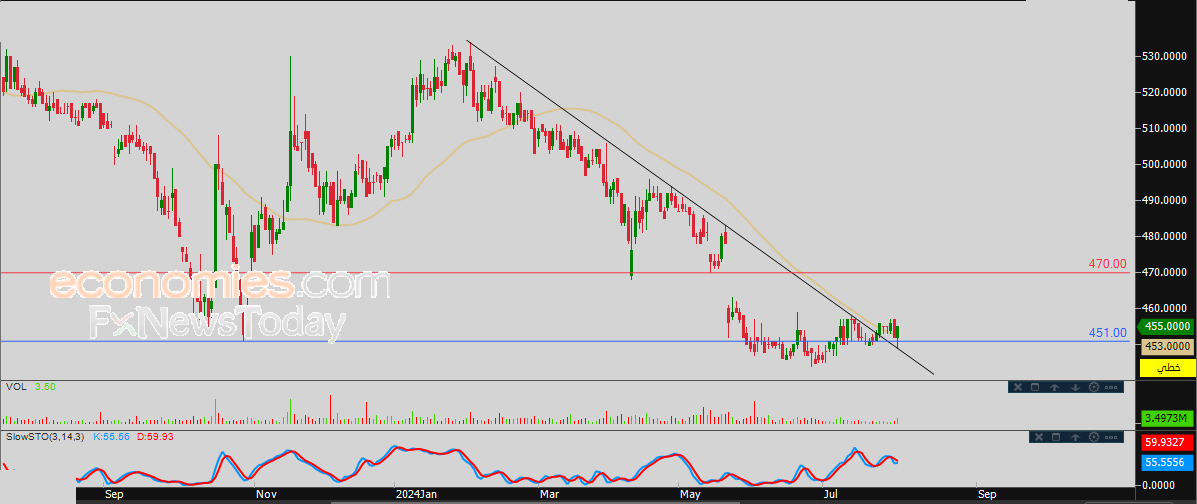This screenshot has width=1197, height=504.
Task: Close the VOL indicator panel
Action: pyautogui.click(x=1016, y=387)
